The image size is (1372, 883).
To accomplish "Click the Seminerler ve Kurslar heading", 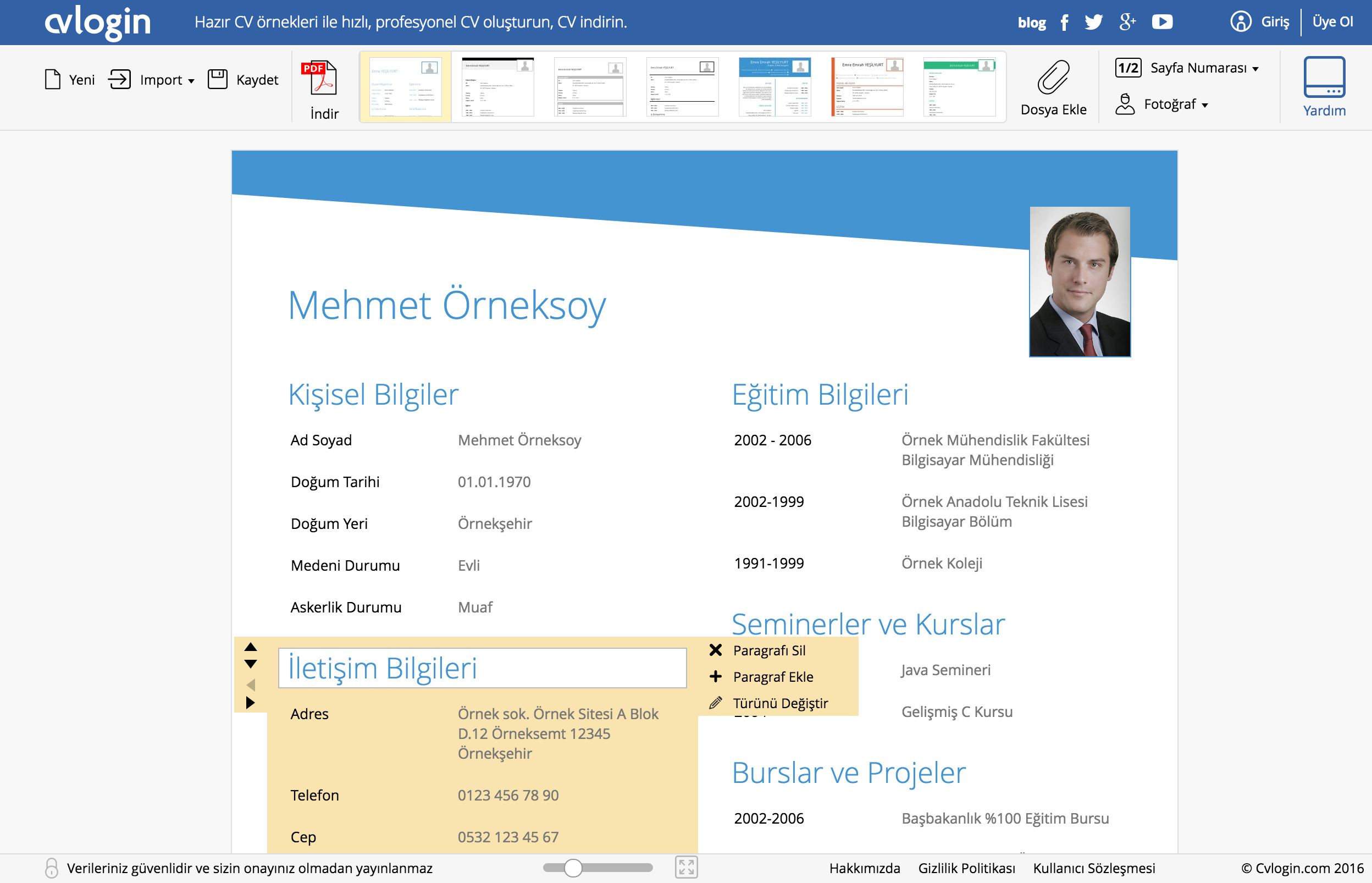I will tap(868, 624).
